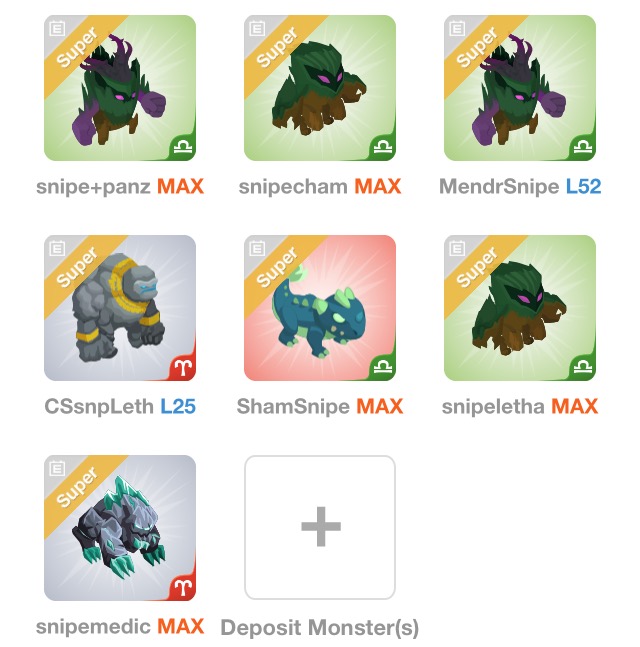Open the MendrSnipe L52 monster card
640x647 pixels.
coord(520,88)
